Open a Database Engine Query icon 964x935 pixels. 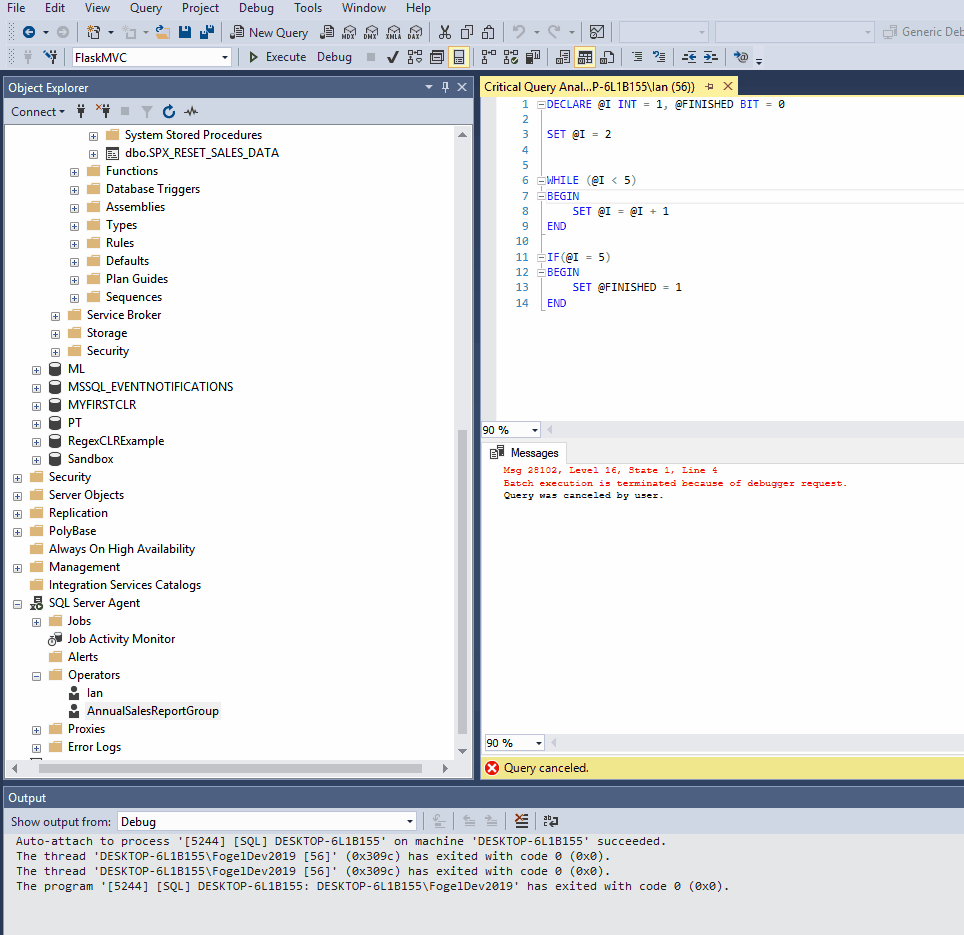point(328,32)
